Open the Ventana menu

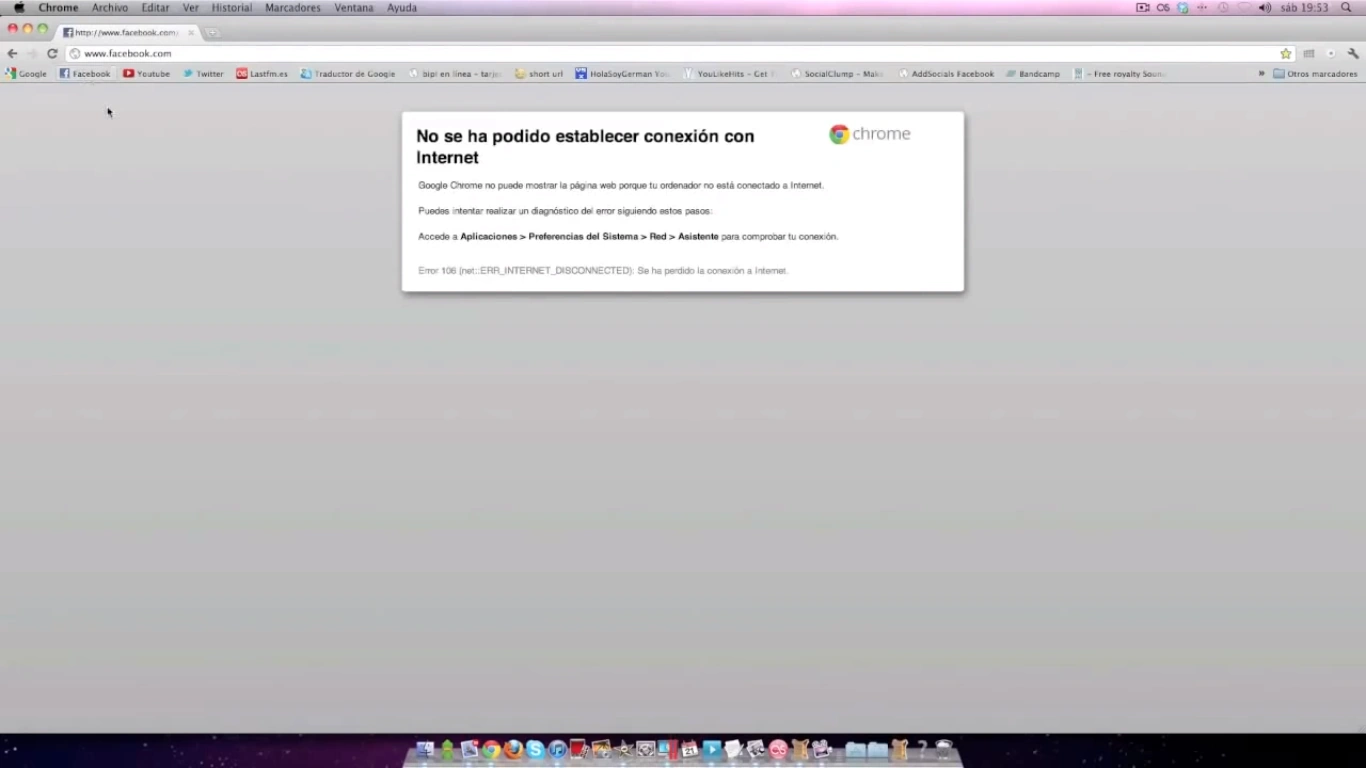354,7
